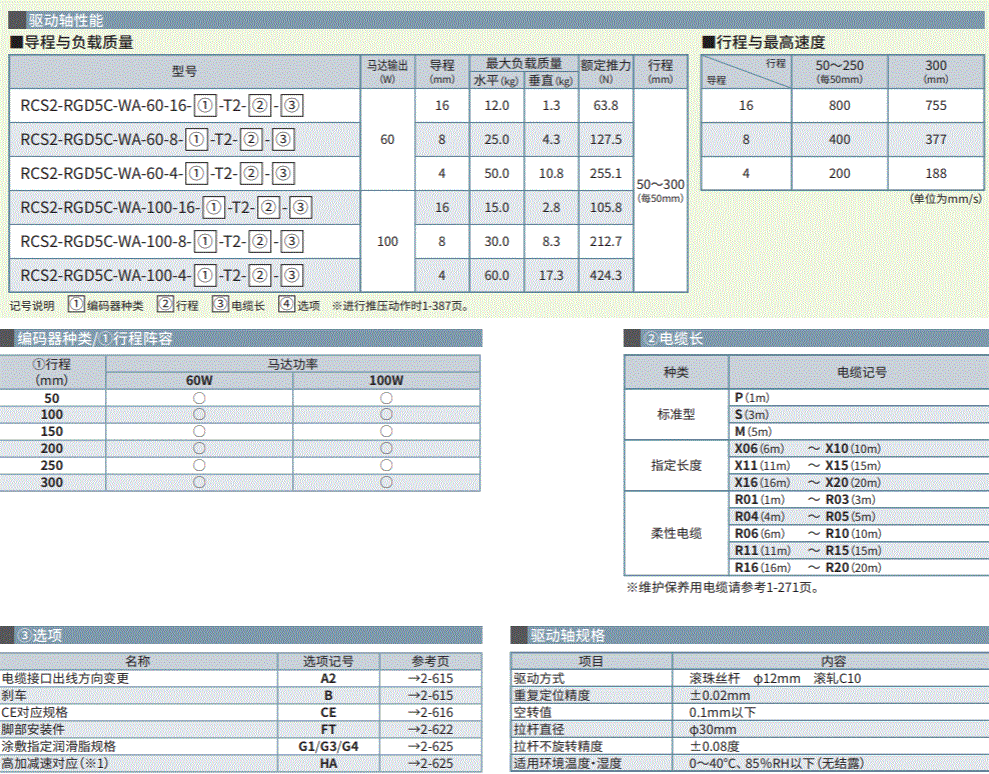Viewport: 989px width, 774px height.
Task: Click cable code R01 (1m)
Action: [759, 500]
